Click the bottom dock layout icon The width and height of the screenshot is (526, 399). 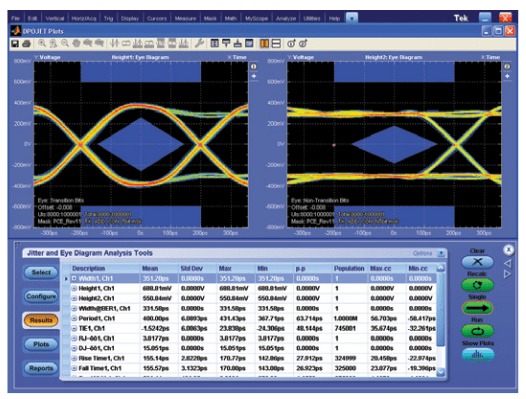point(238,43)
